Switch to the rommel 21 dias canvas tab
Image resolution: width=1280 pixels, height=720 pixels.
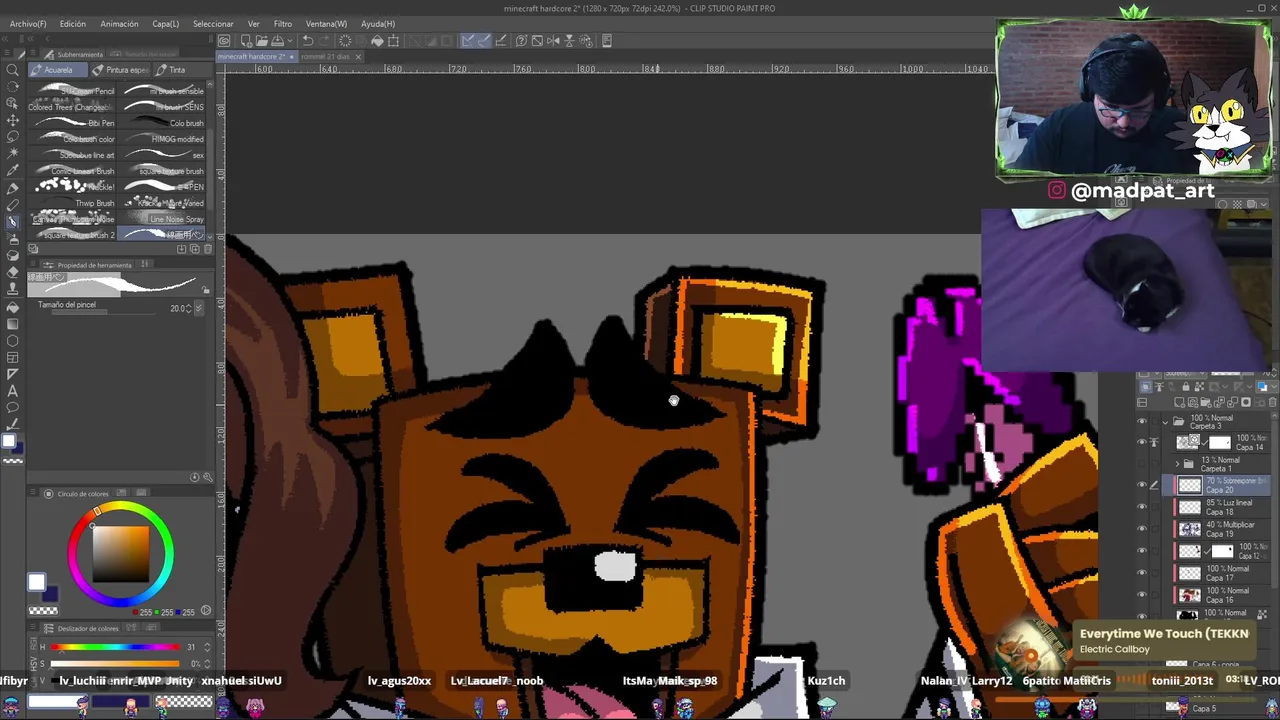[326, 57]
